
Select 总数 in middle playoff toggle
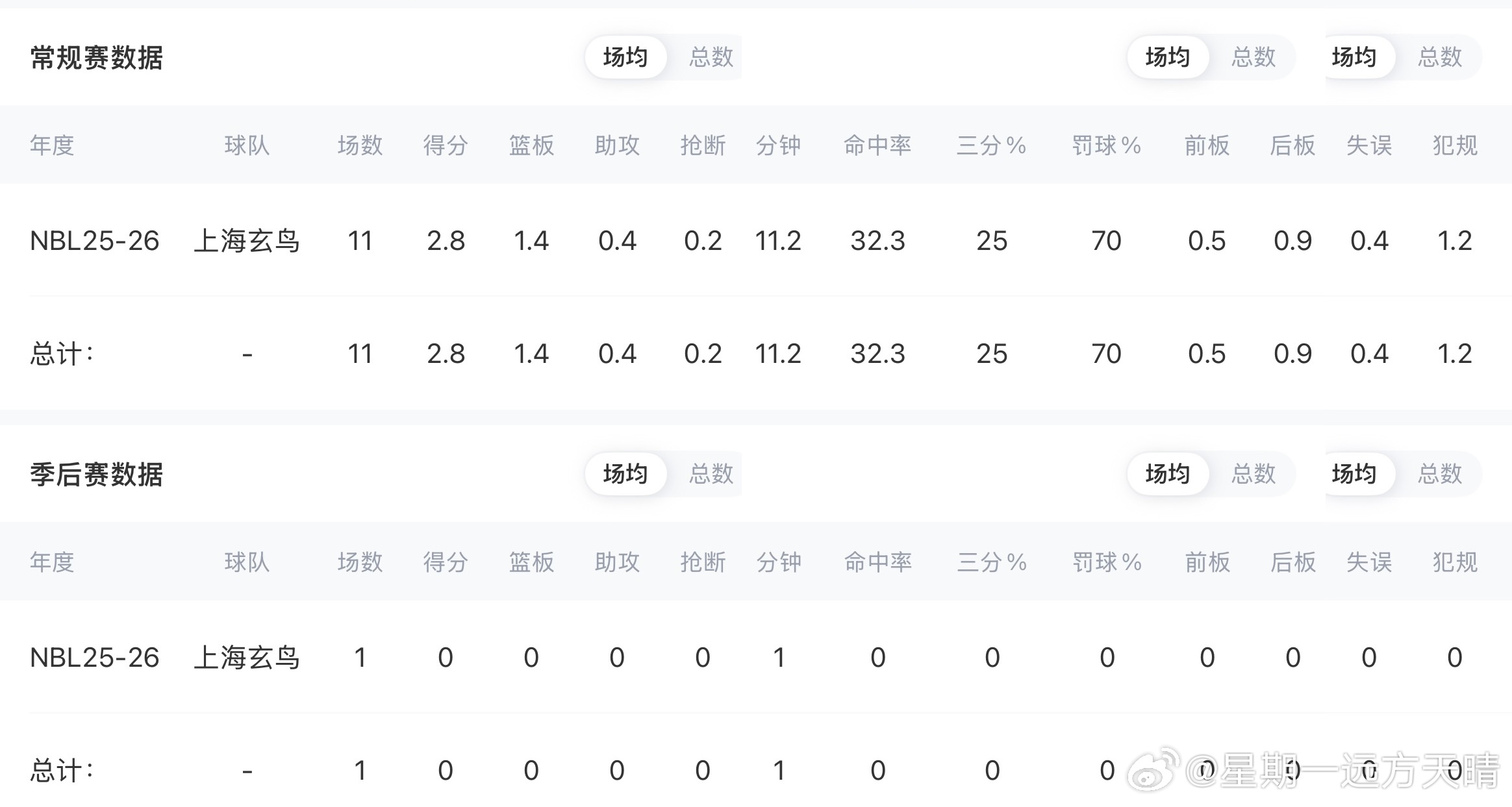point(1254,474)
